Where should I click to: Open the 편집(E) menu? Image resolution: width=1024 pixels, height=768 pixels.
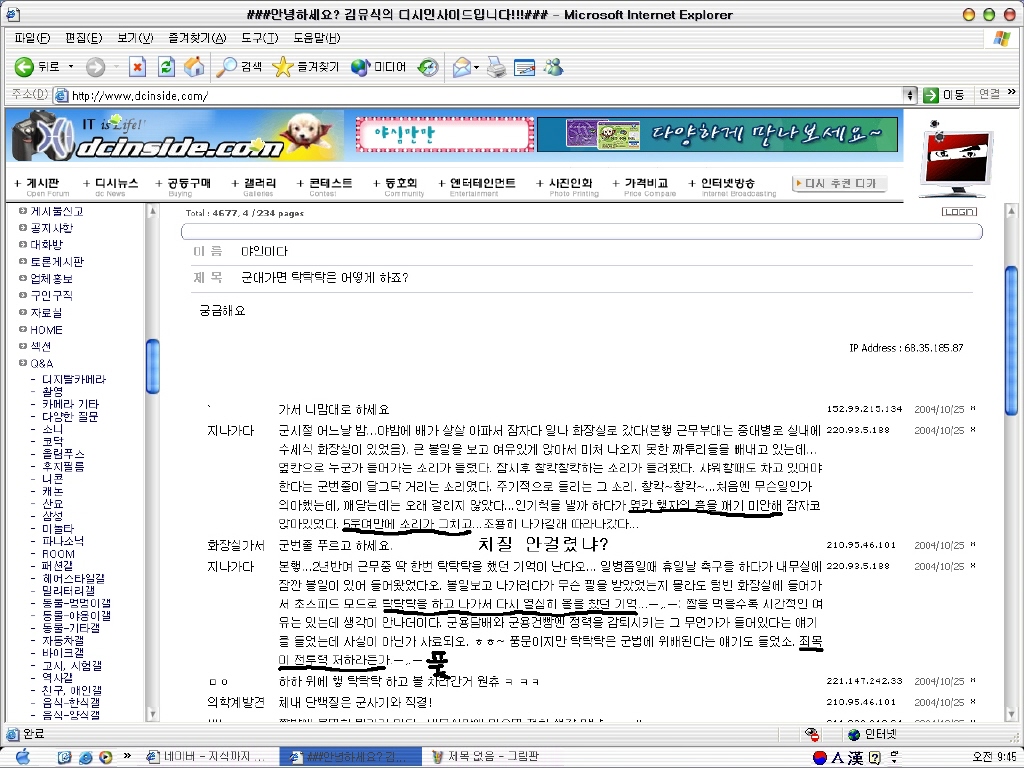84,39
